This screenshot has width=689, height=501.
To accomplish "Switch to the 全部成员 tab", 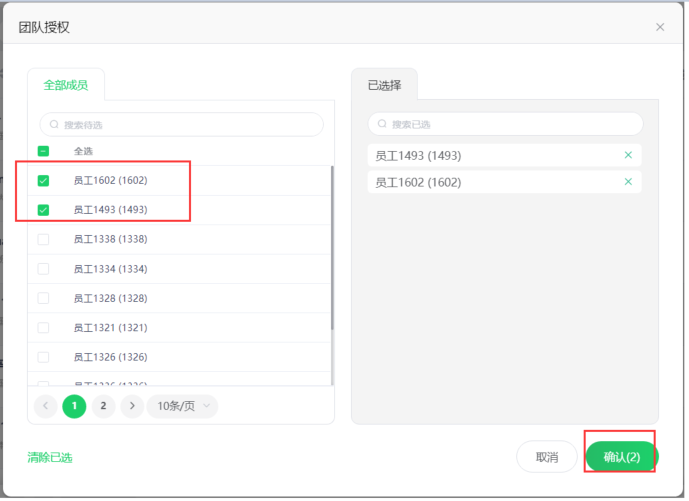I will coord(66,85).
